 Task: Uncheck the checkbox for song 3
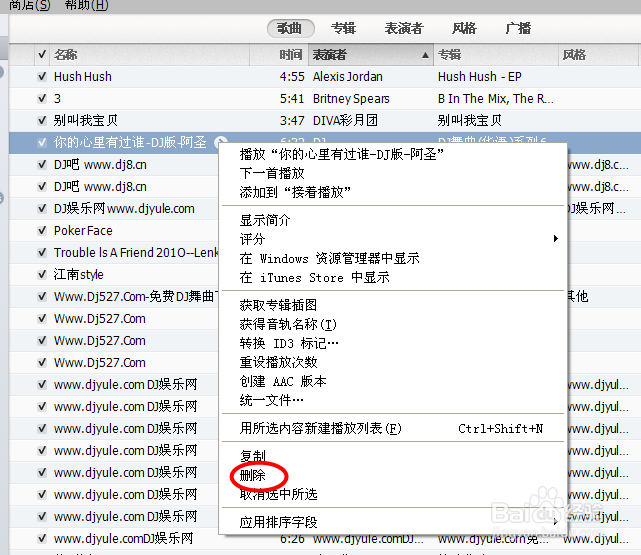[42, 98]
